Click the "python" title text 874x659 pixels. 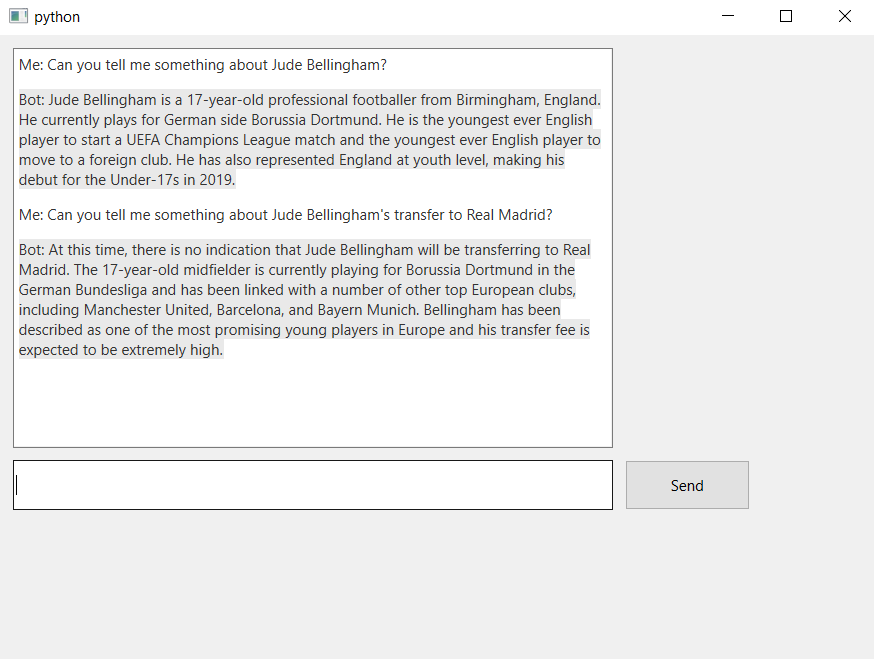(57, 17)
